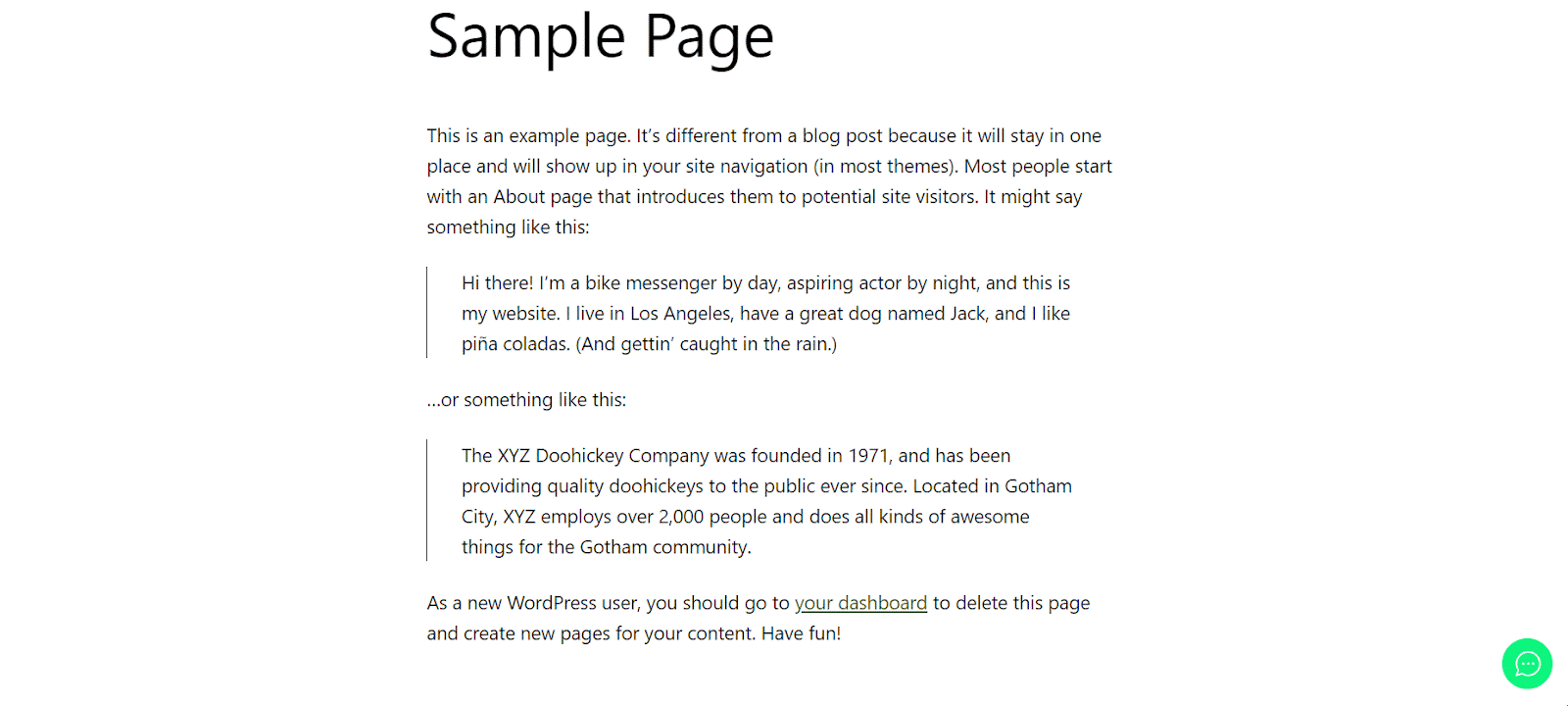Click the 'Have fun!' closing text
1568x706 pixels.
point(801,633)
